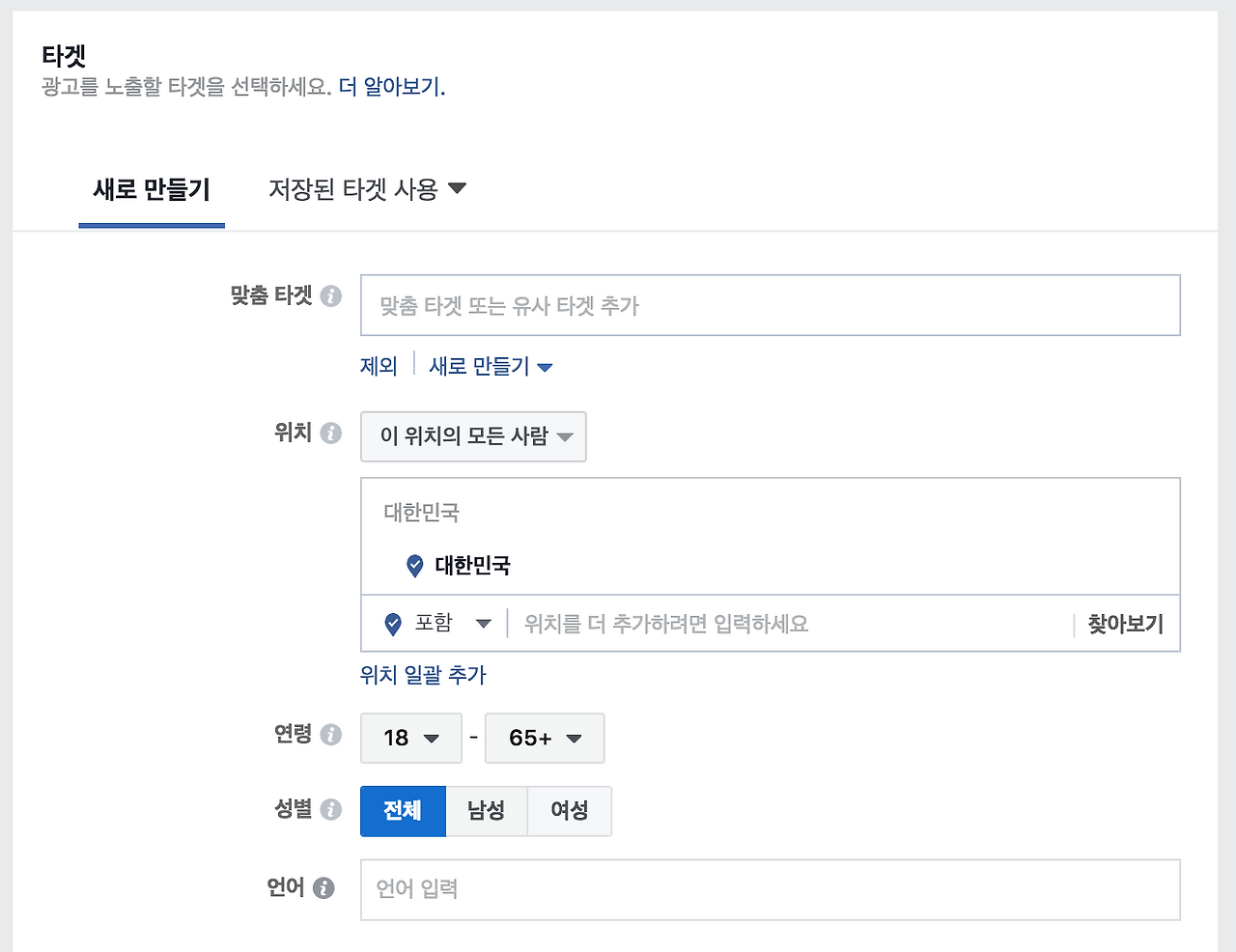Click the info icon beside 위치
This screenshot has height=952, width=1236.
point(332,434)
